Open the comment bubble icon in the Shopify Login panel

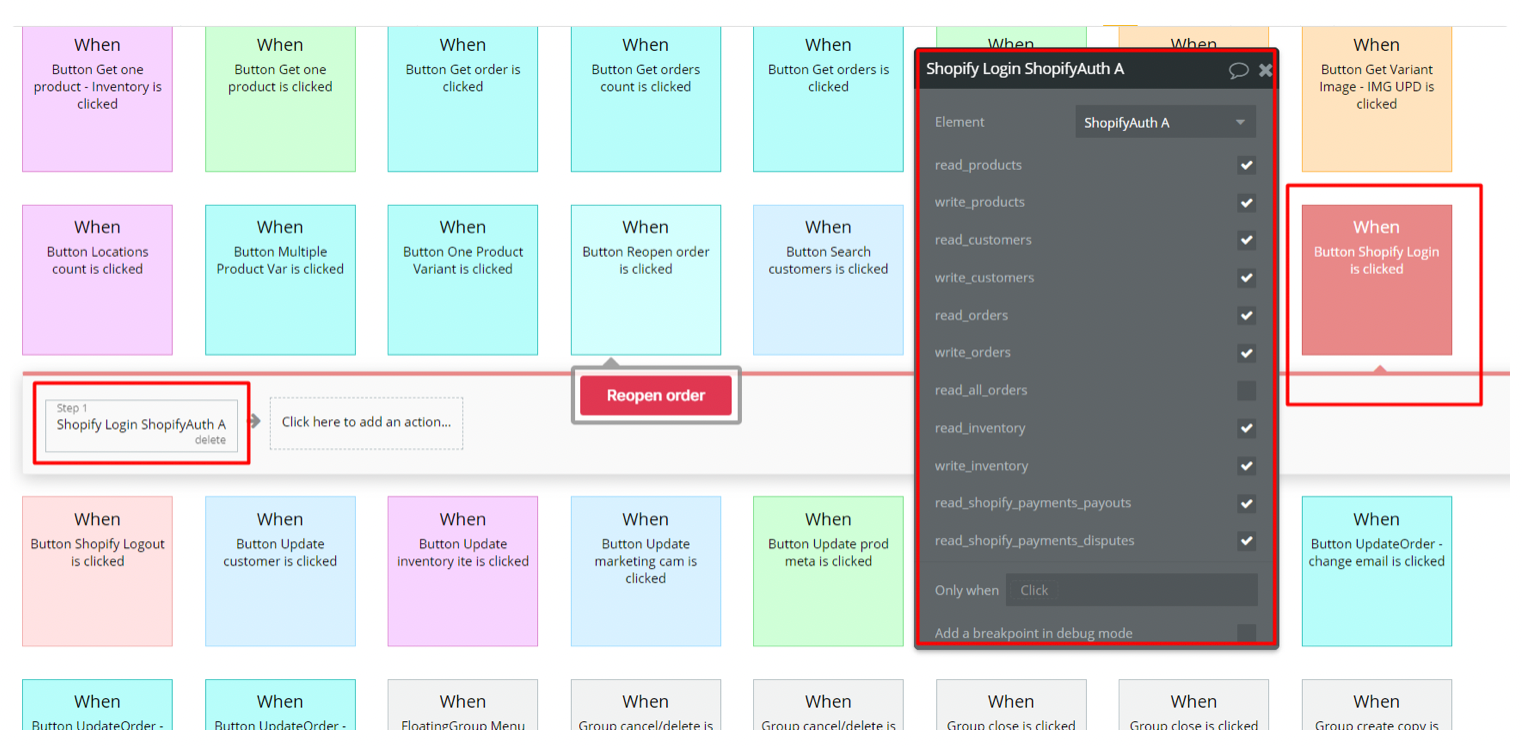pyautogui.click(x=1238, y=70)
